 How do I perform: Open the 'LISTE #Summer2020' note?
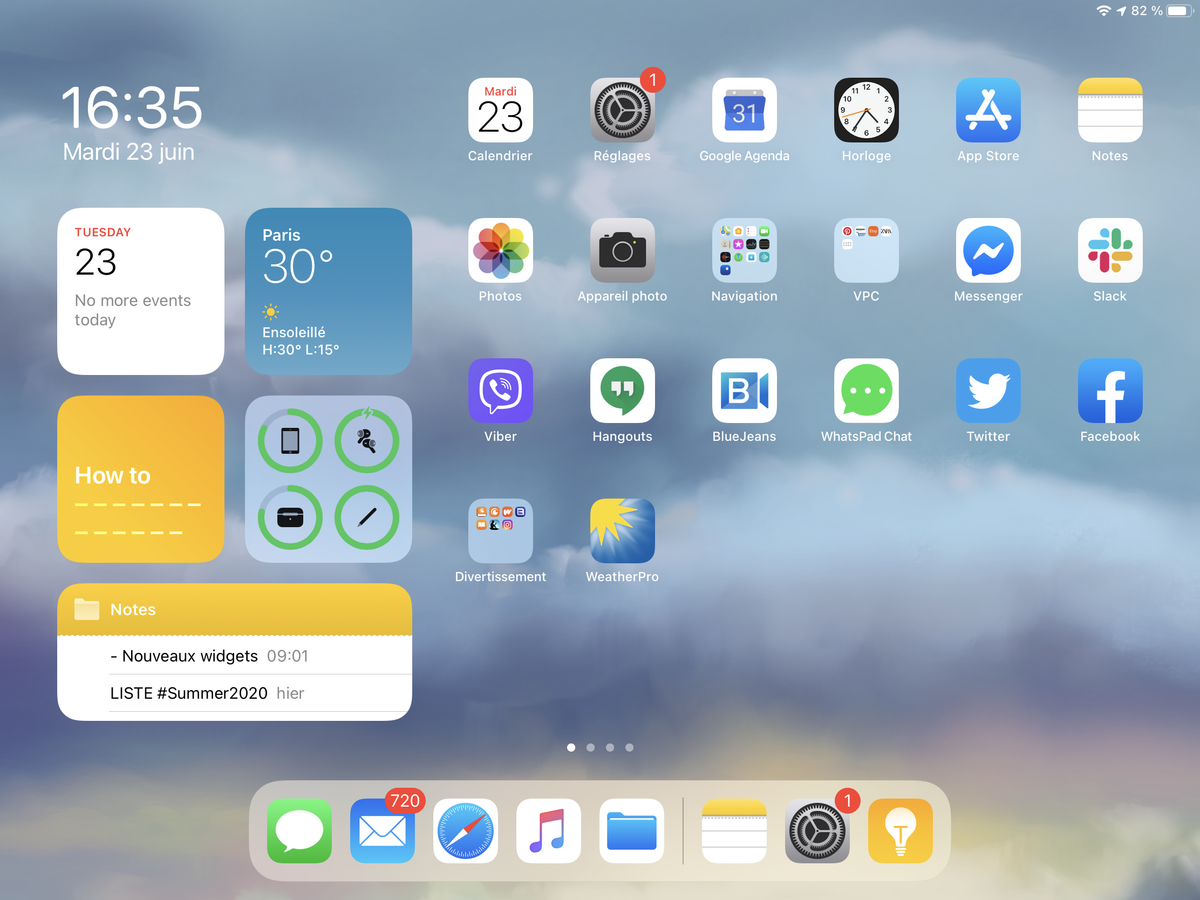235,693
